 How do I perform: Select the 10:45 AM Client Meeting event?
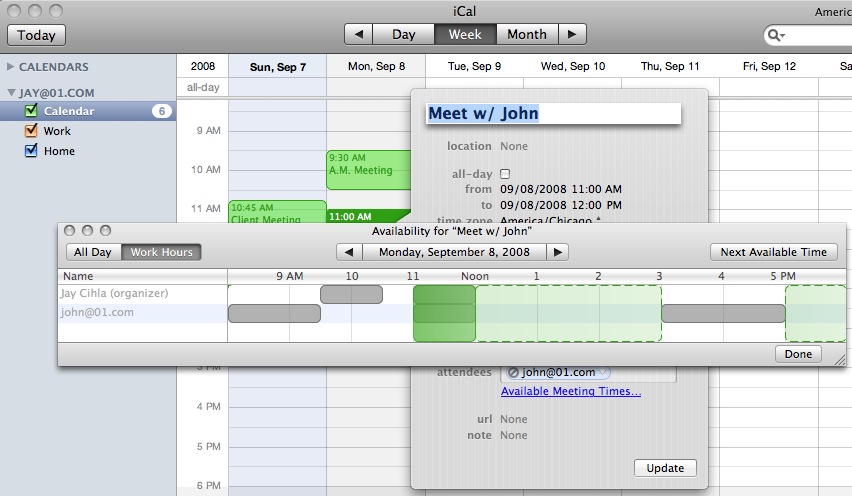click(x=277, y=212)
